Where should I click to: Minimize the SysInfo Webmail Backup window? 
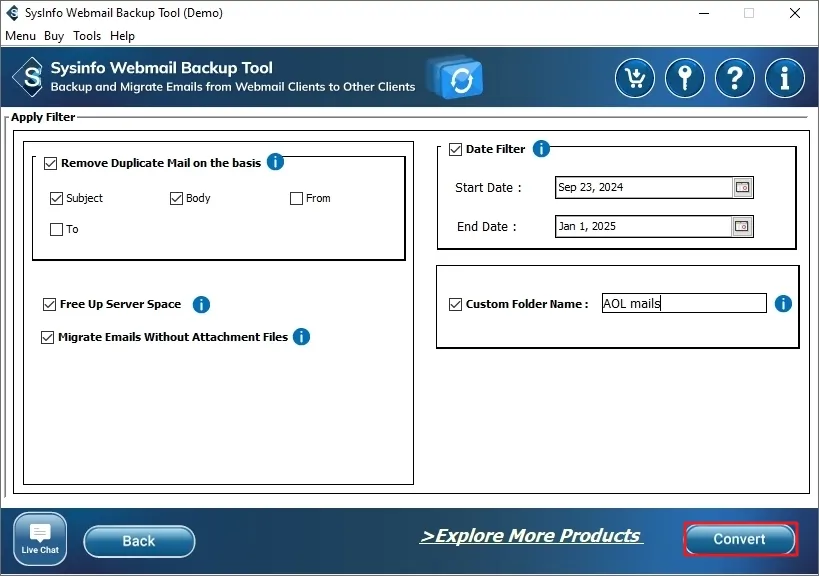[x=704, y=13]
